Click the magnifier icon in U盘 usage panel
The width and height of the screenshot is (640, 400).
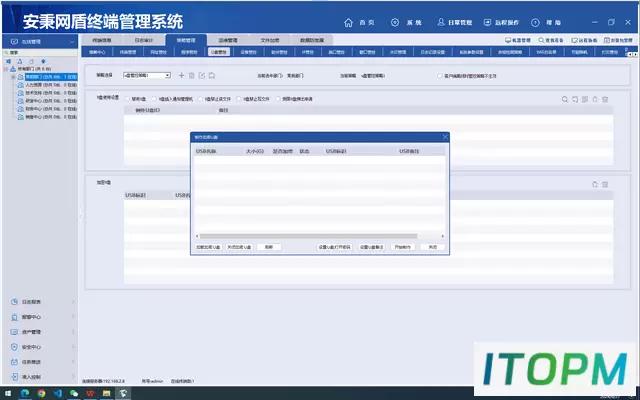pos(565,99)
